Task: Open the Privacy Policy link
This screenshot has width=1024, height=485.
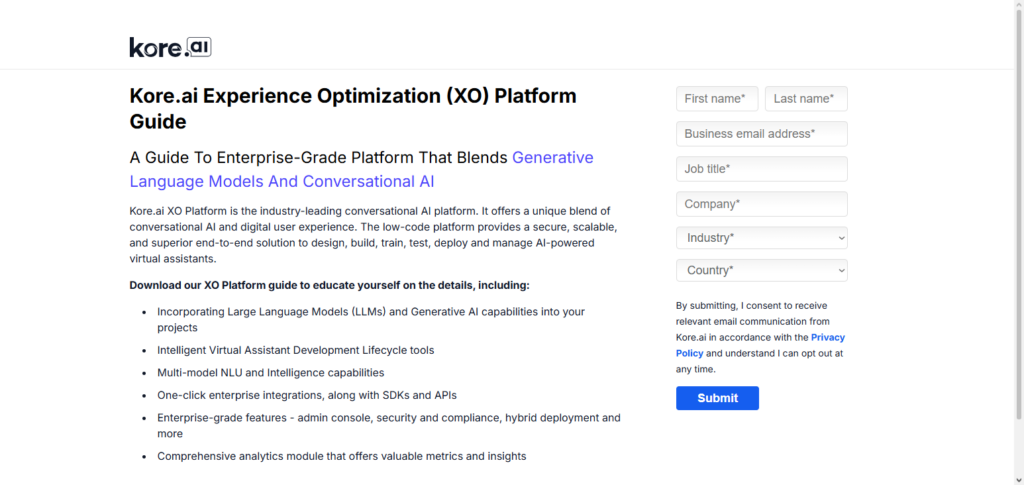Action: [x=760, y=345]
